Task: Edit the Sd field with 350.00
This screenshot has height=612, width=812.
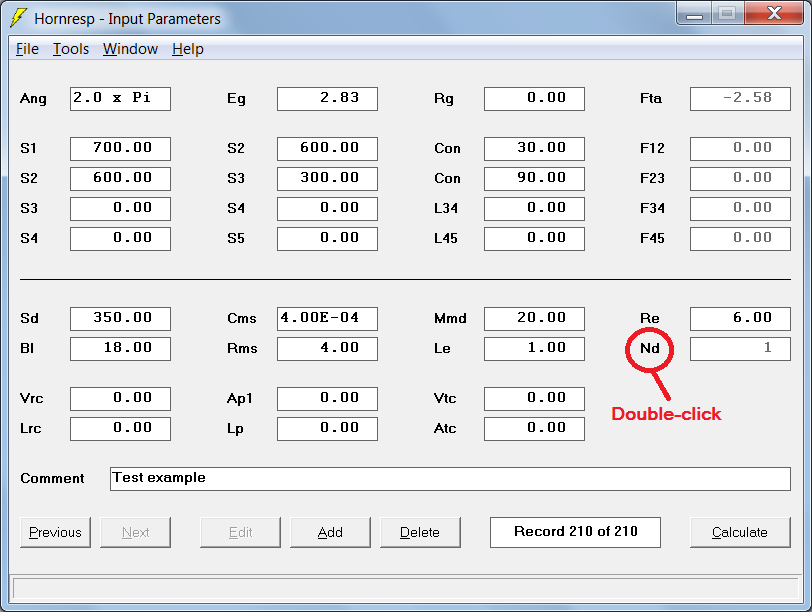Action: pos(121,319)
